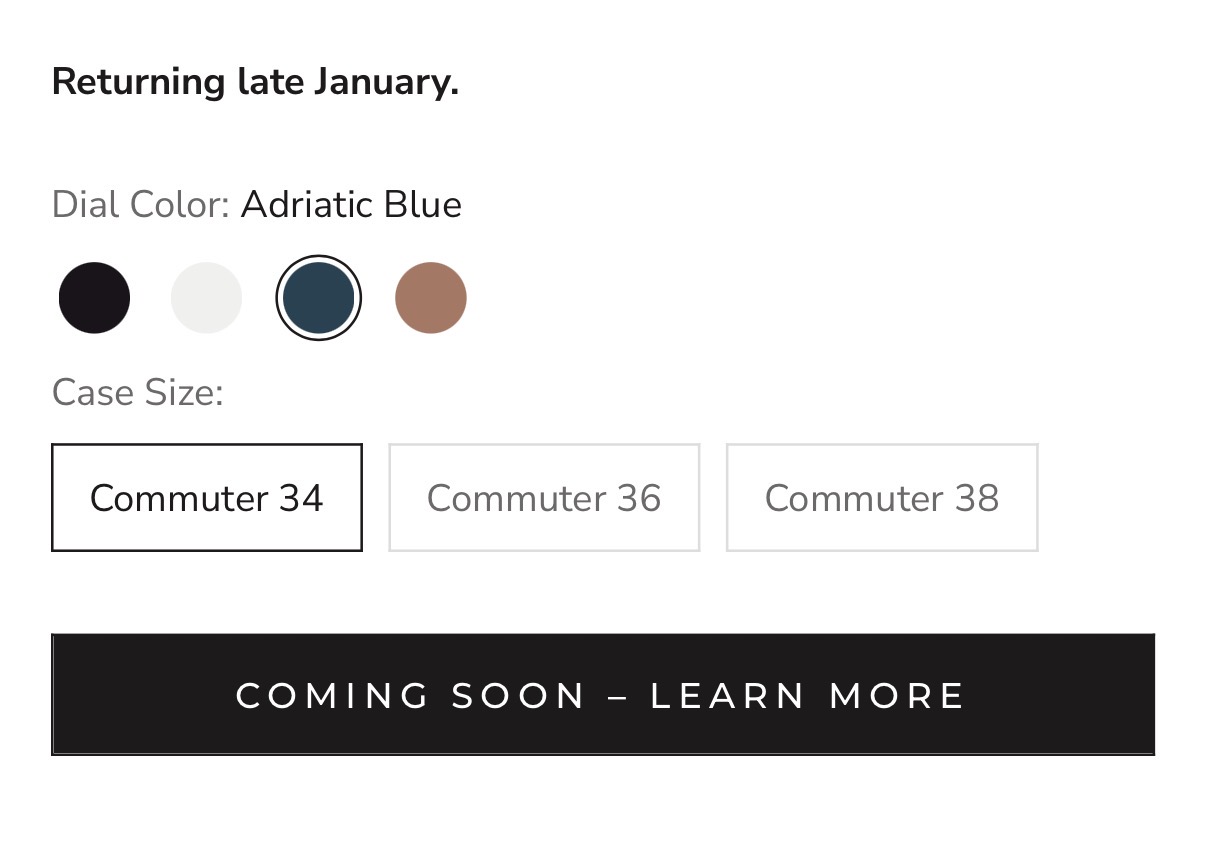The height and width of the screenshot is (857, 1206).
Task: Select the black dial color swatch
Action: point(94,297)
